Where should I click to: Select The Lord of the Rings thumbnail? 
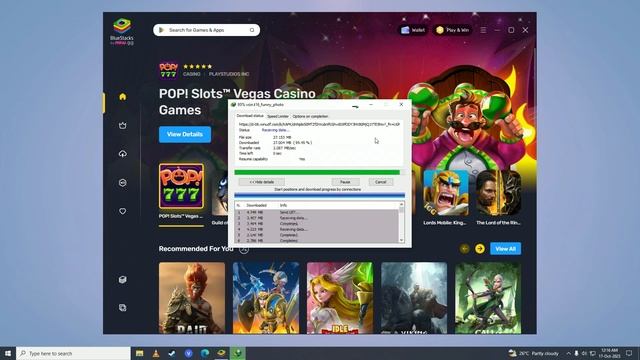498,192
